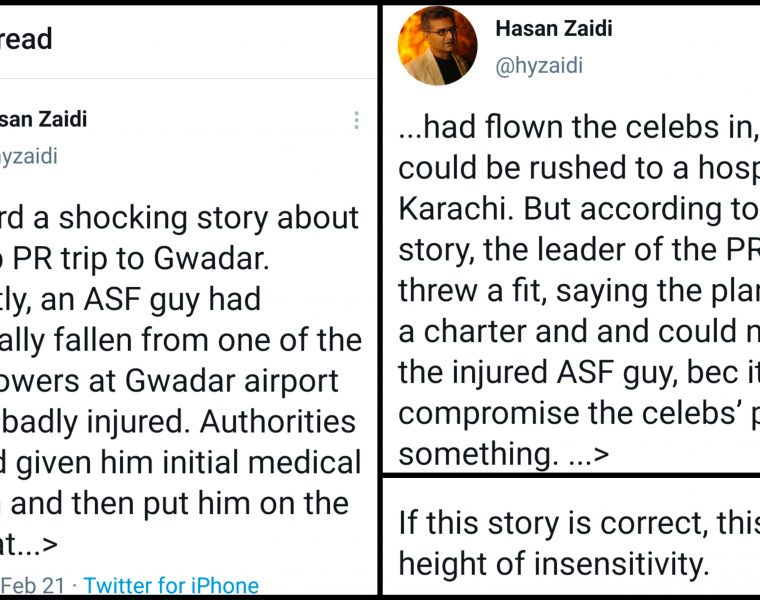The height and width of the screenshot is (600, 760).
Task: Click Hasan Zaidi's profile picture
Action: pyautogui.click(x=437, y=45)
